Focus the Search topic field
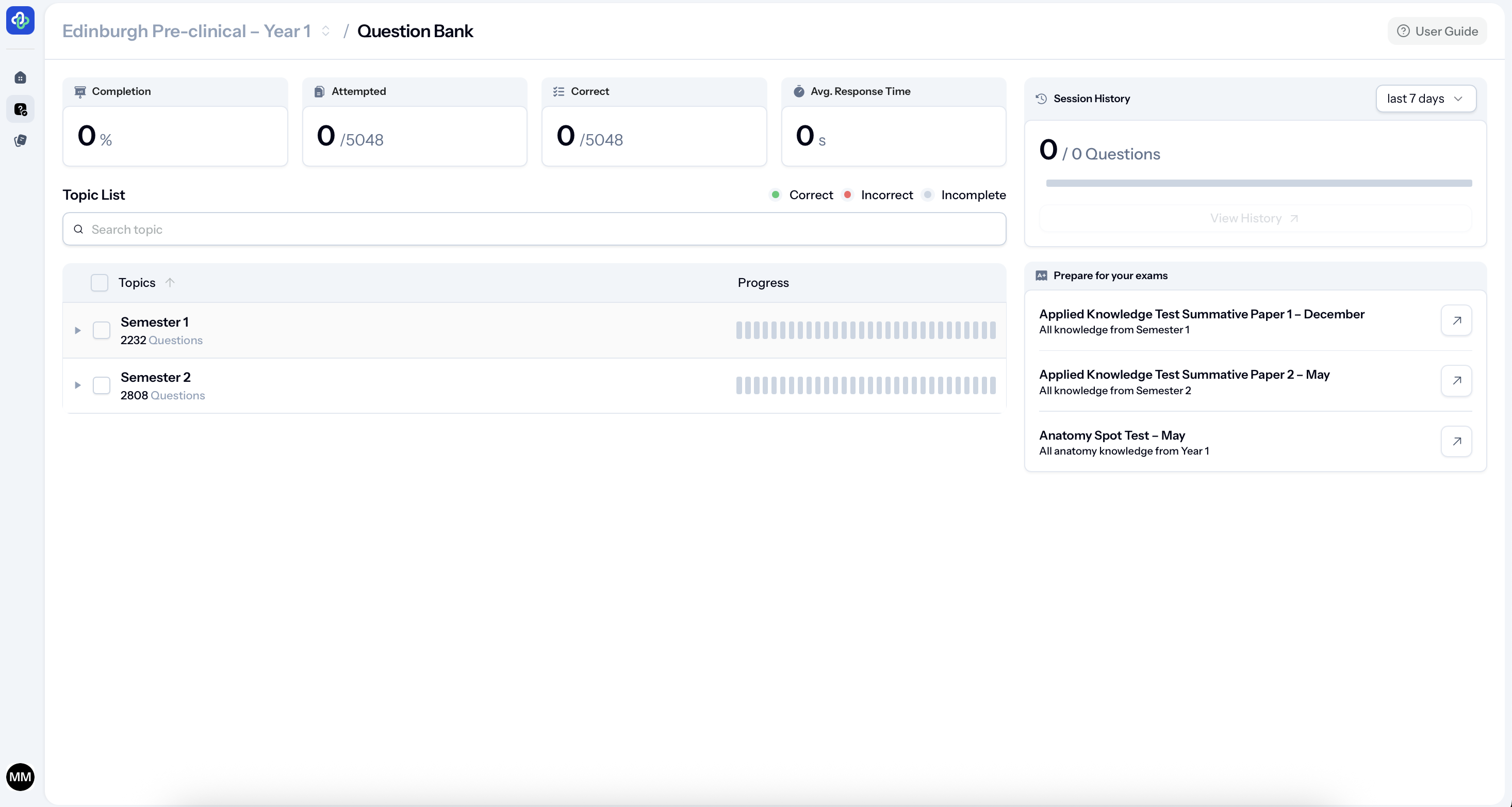The width and height of the screenshot is (1512, 807). pos(534,229)
